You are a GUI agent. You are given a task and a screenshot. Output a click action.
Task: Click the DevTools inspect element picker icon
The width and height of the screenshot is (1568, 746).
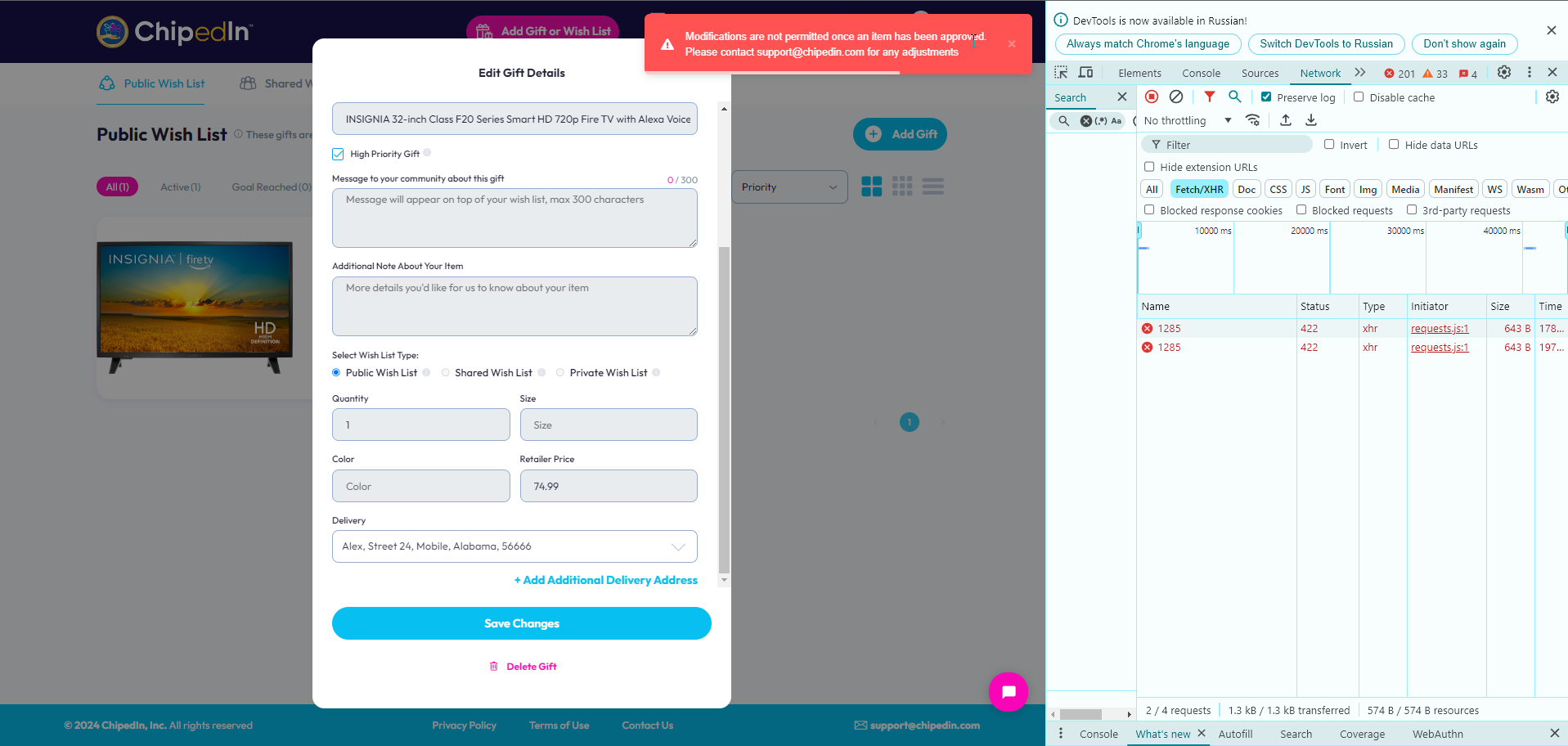(x=1061, y=72)
